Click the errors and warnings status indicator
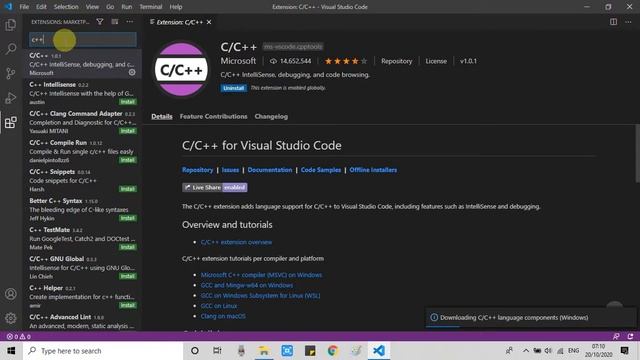Image resolution: width=640 pixels, height=360 pixels. 19,336
